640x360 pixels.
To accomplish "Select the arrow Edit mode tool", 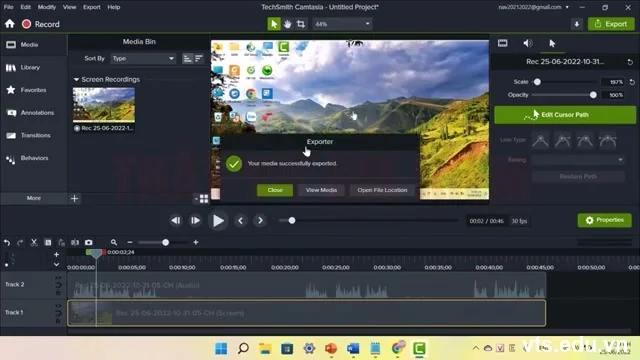I will [x=274, y=24].
